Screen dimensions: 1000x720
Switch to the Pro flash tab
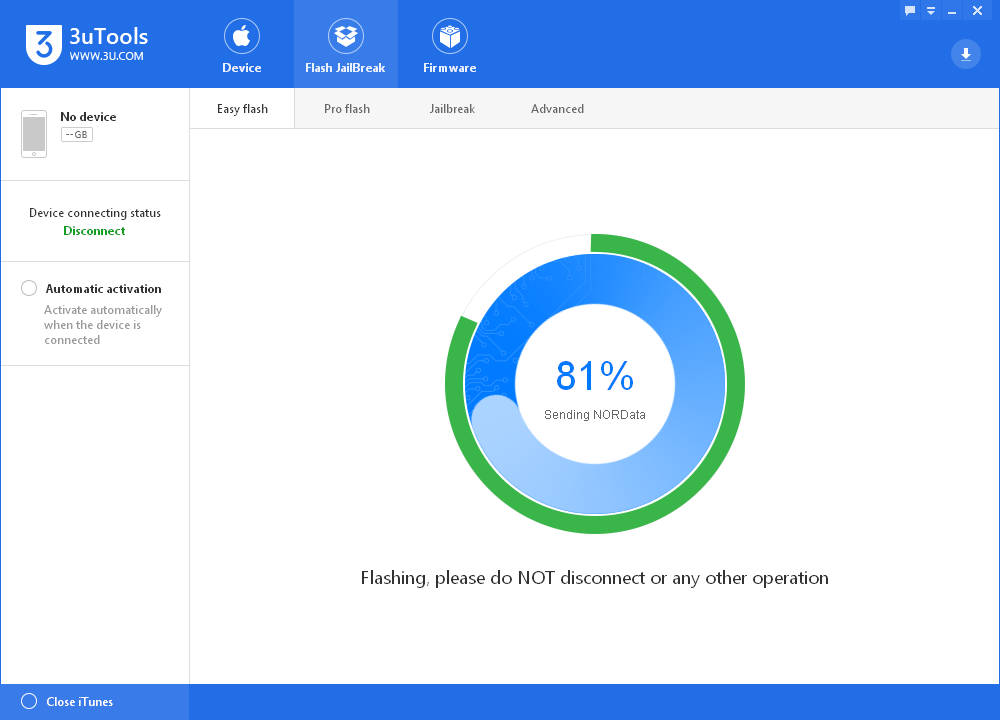click(347, 109)
